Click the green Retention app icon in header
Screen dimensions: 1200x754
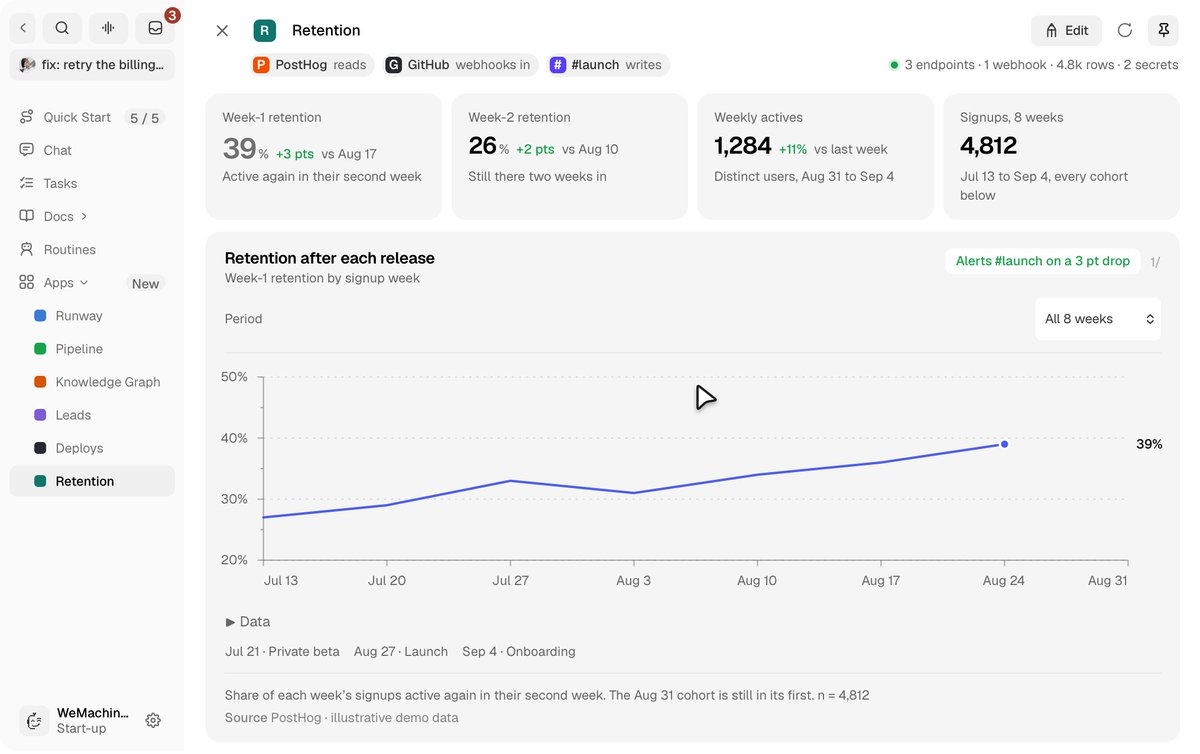(x=264, y=30)
